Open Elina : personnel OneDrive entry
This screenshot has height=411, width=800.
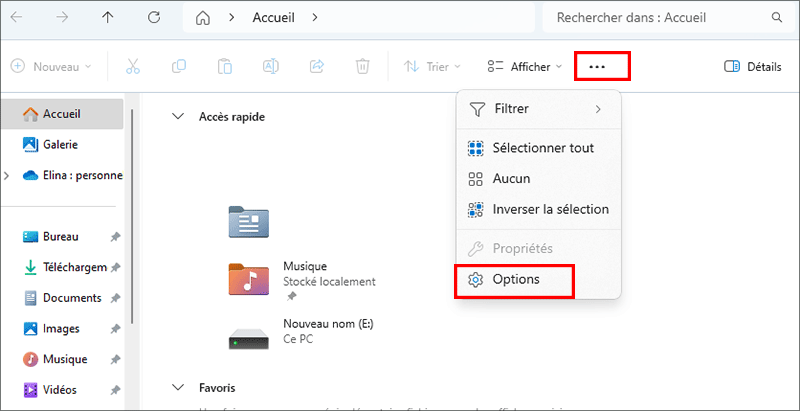point(72,176)
